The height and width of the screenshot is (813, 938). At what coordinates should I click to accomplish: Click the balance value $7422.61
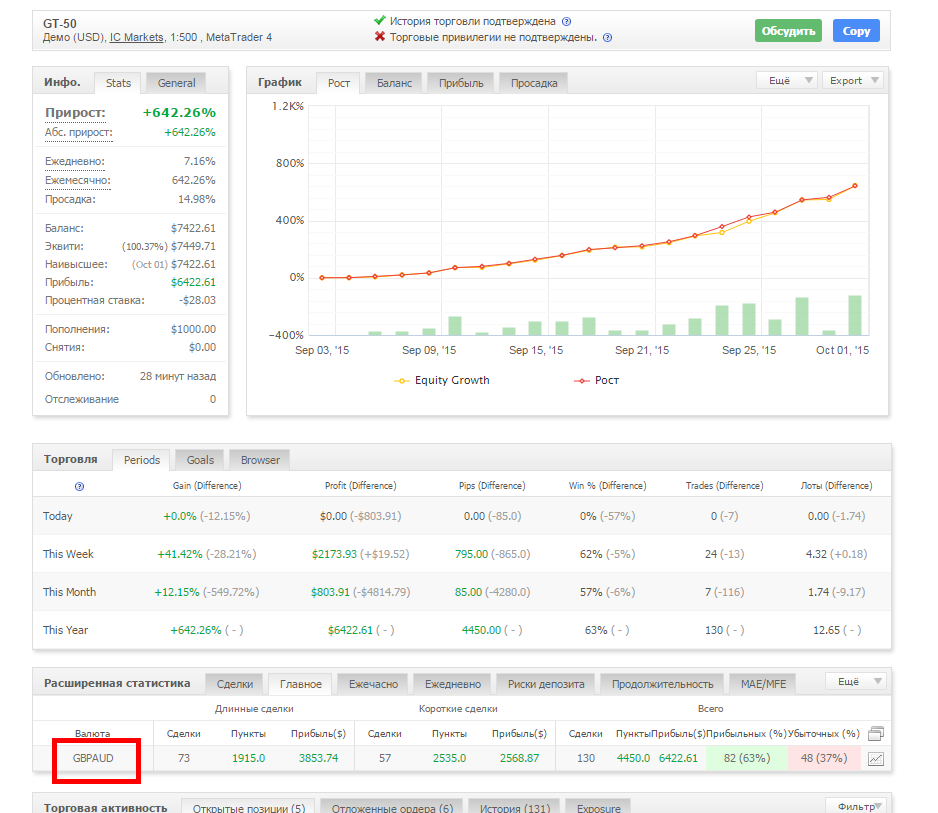point(193,229)
